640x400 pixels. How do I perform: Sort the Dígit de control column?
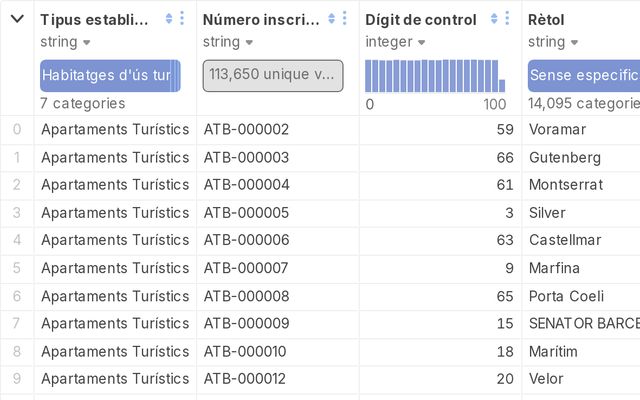tap(494, 19)
